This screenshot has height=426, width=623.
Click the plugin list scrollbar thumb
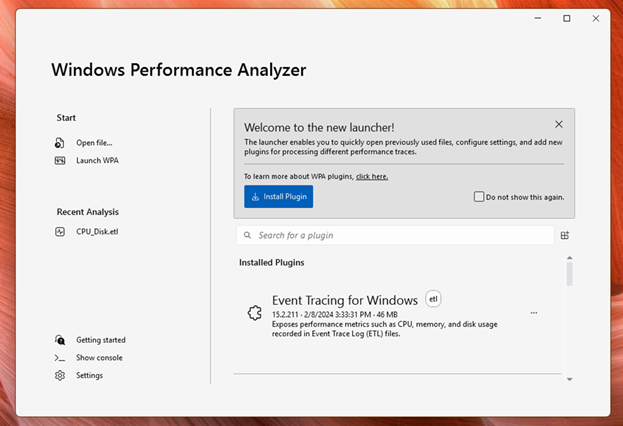click(569, 274)
